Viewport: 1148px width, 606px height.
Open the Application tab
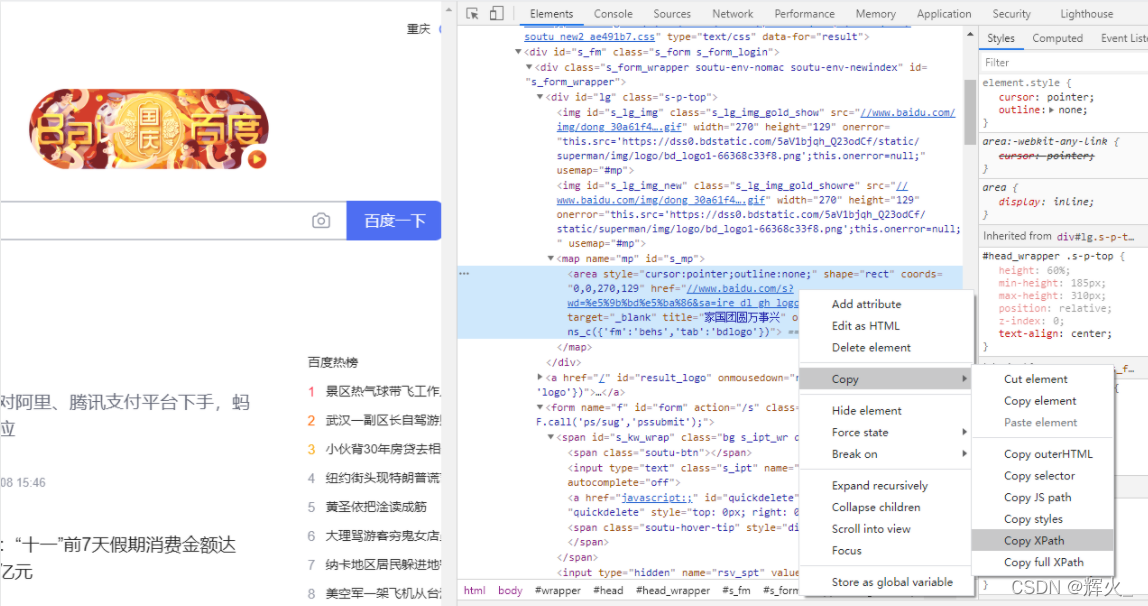944,13
